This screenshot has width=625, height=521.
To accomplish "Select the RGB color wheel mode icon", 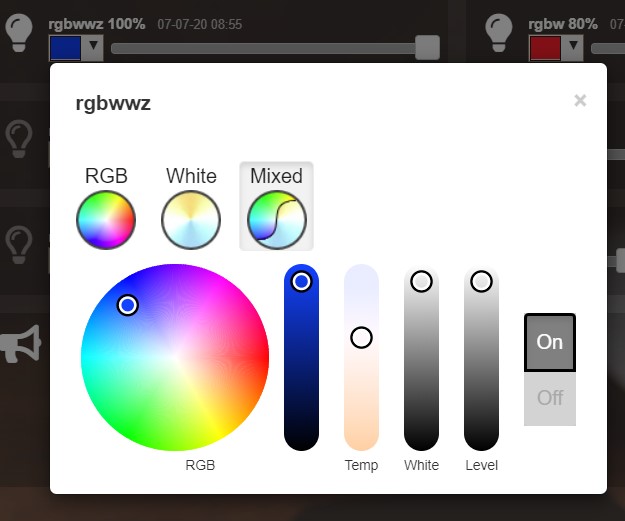I will tap(106, 220).
